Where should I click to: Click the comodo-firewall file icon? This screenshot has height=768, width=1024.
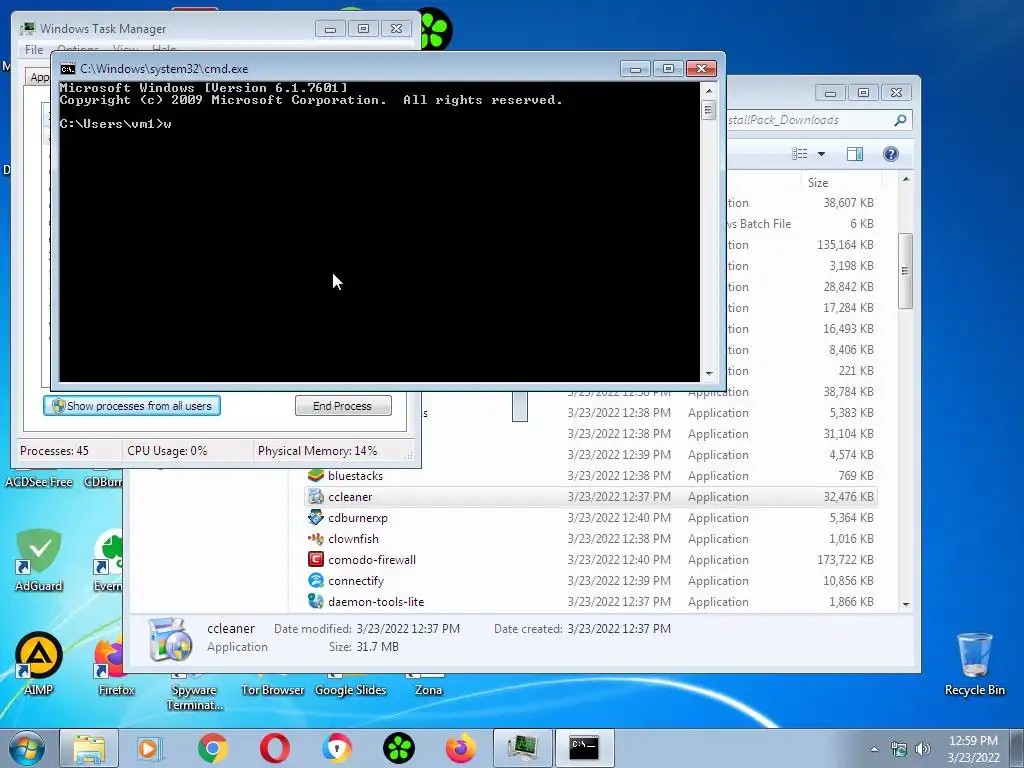click(316, 560)
